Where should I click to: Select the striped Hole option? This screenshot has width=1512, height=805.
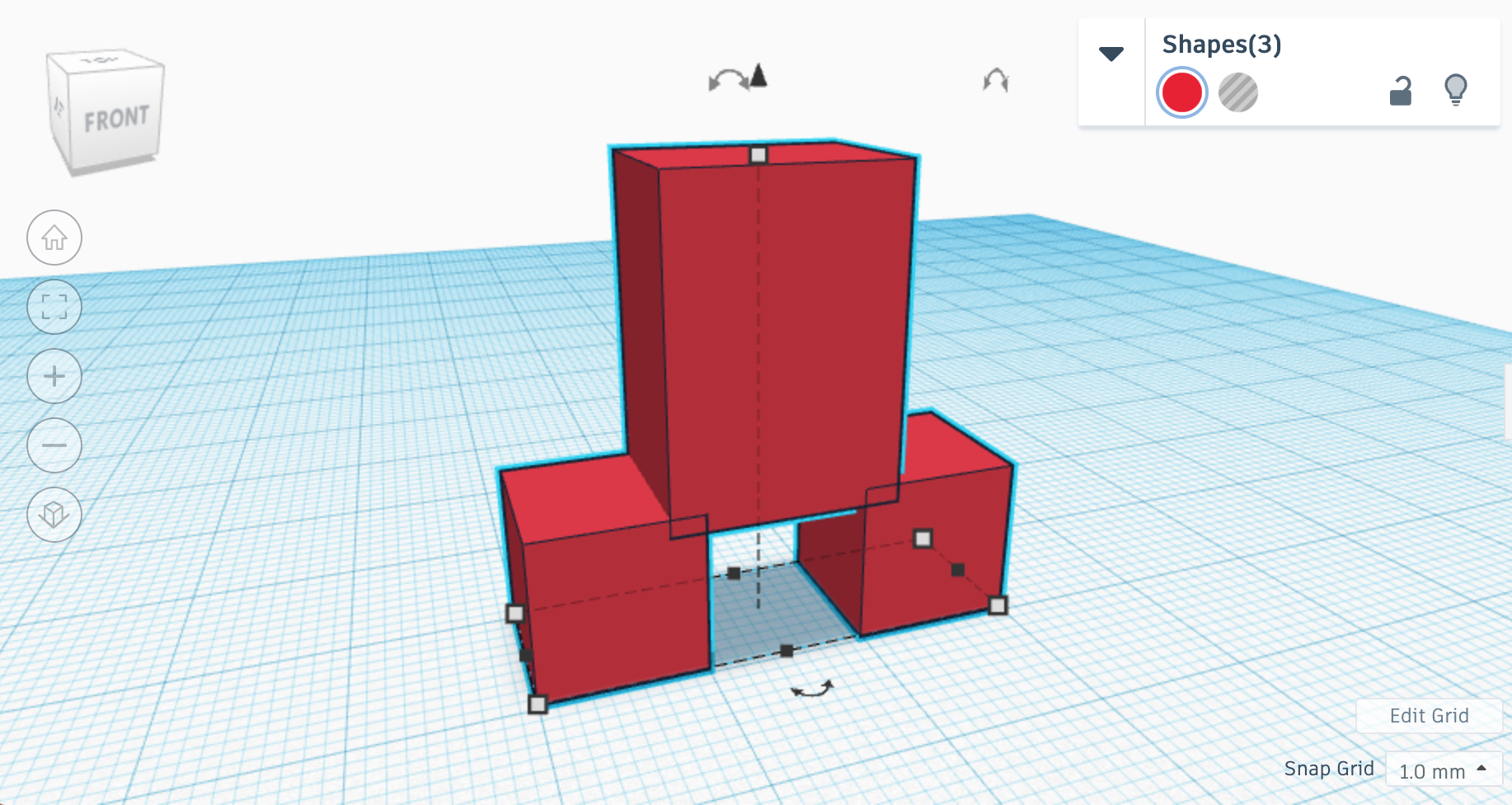[1238, 92]
